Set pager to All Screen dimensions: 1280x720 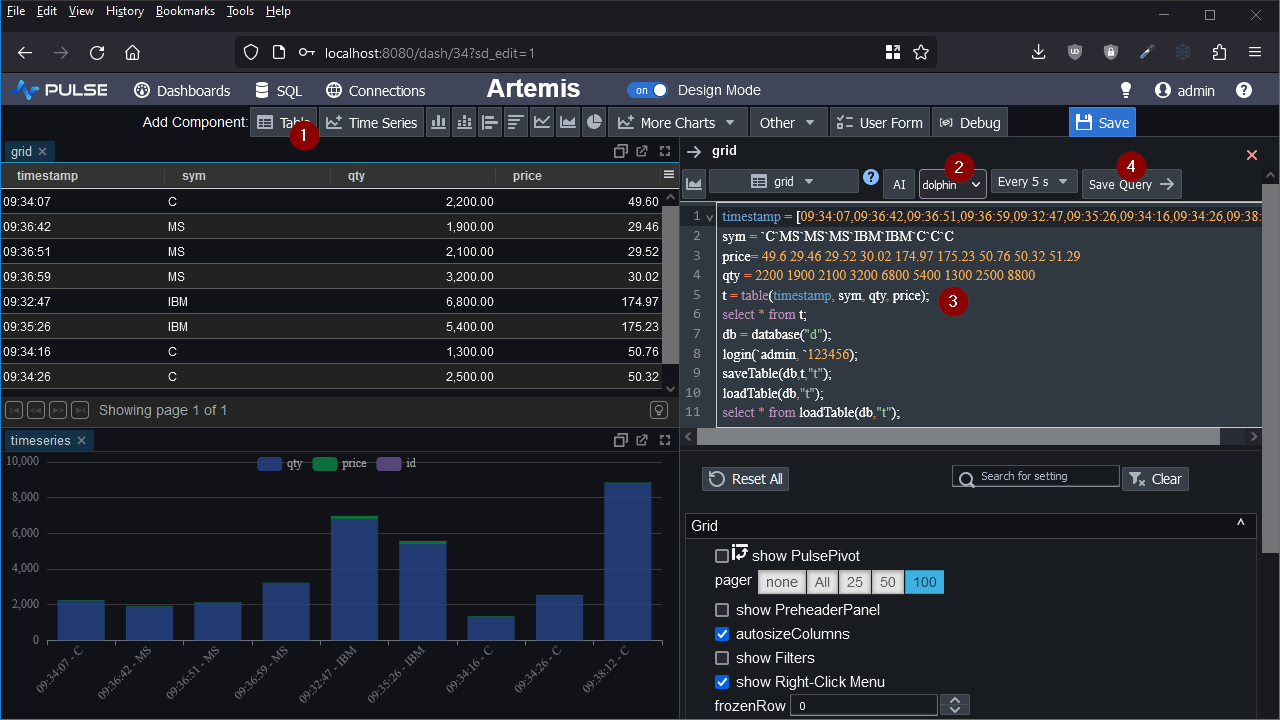click(823, 582)
